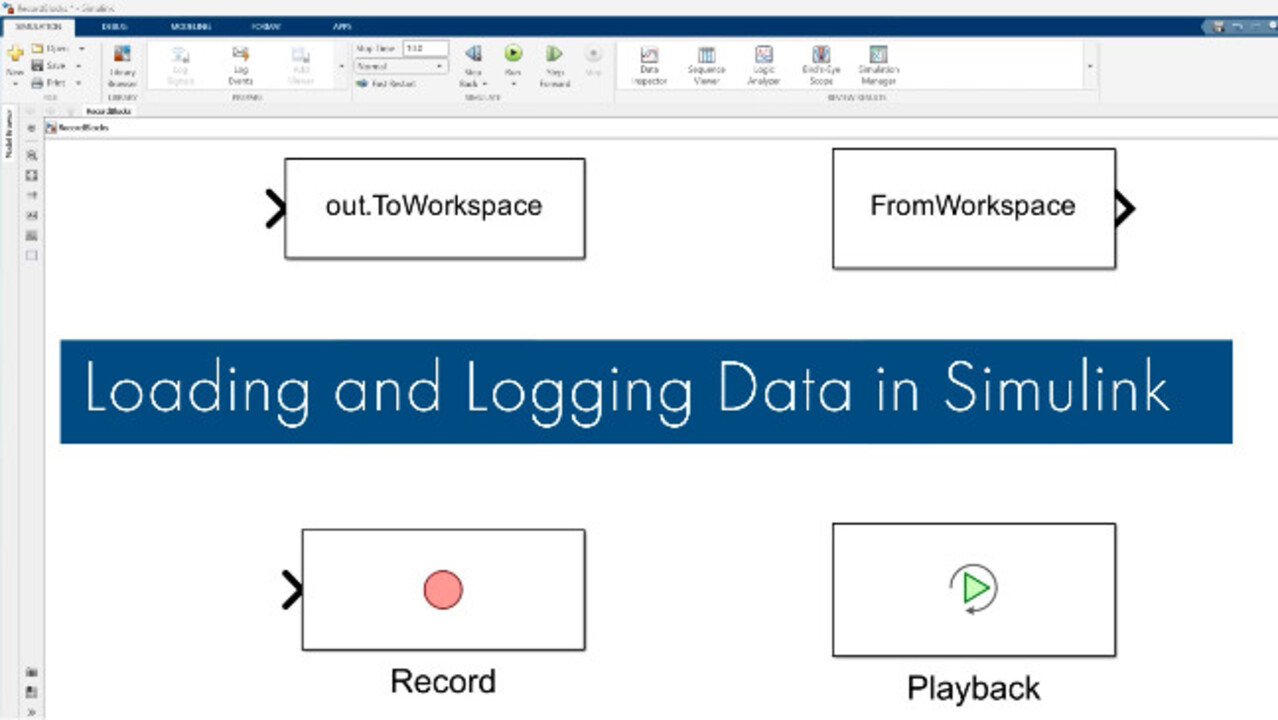The height and width of the screenshot is (720, 1278).
Task: Expand the Normal simulation mode dropdown
Action: click(x=400, y=66)
